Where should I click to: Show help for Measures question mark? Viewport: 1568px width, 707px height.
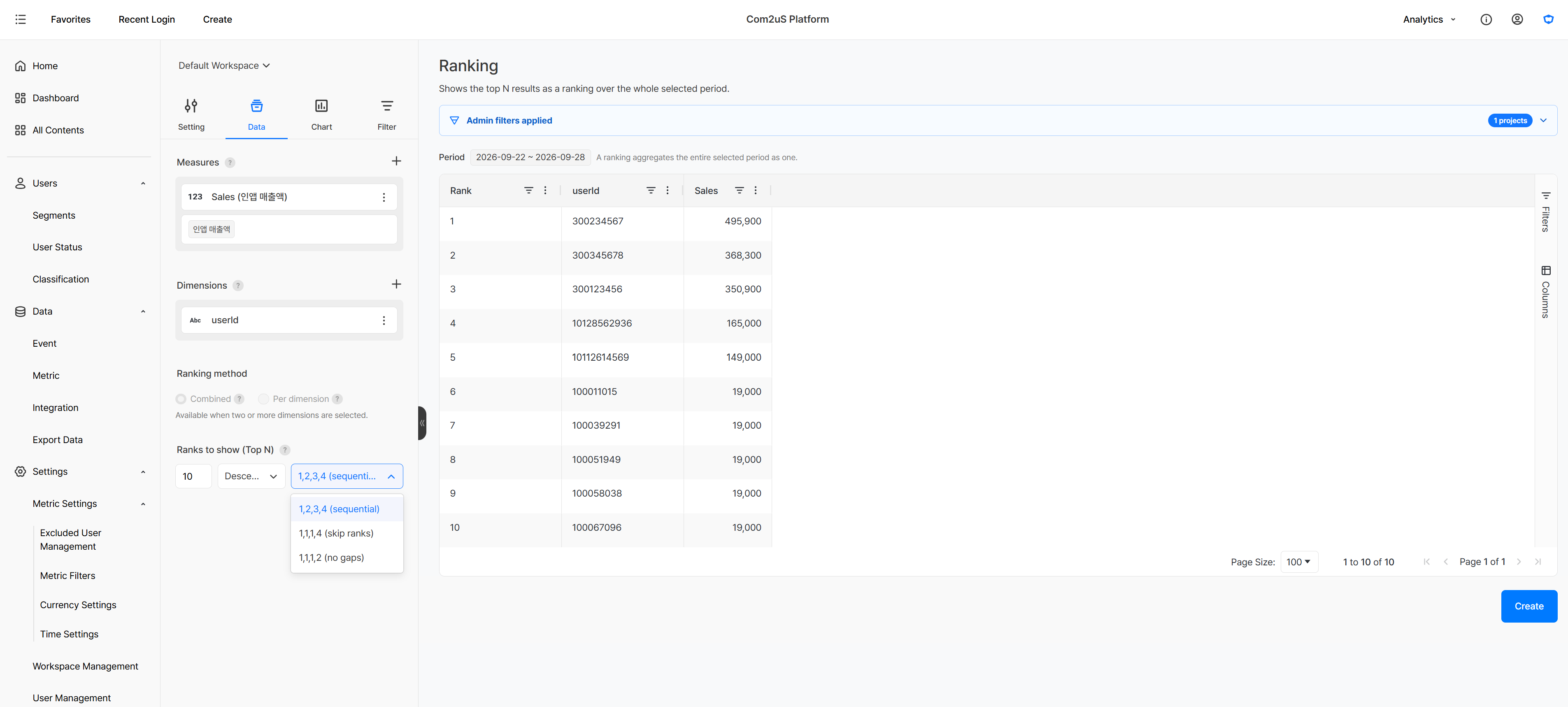click(x=230, y=163)
